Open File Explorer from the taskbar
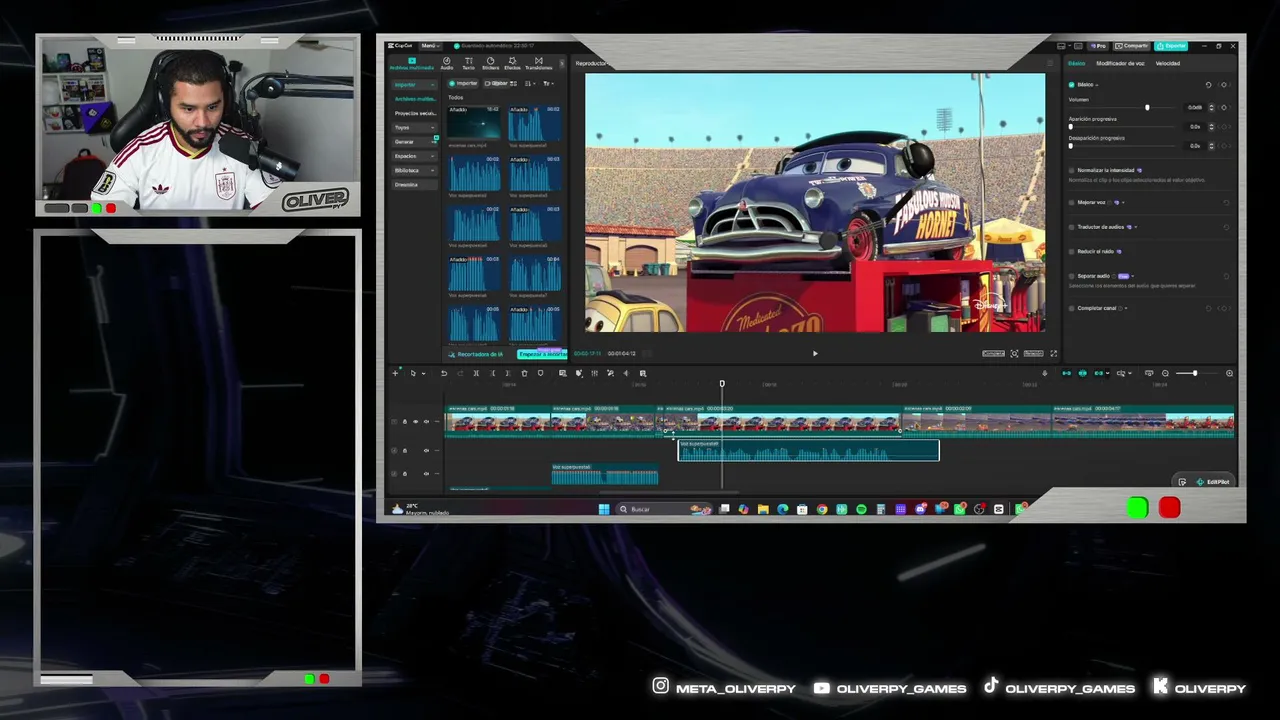 [x=763, y=509]
